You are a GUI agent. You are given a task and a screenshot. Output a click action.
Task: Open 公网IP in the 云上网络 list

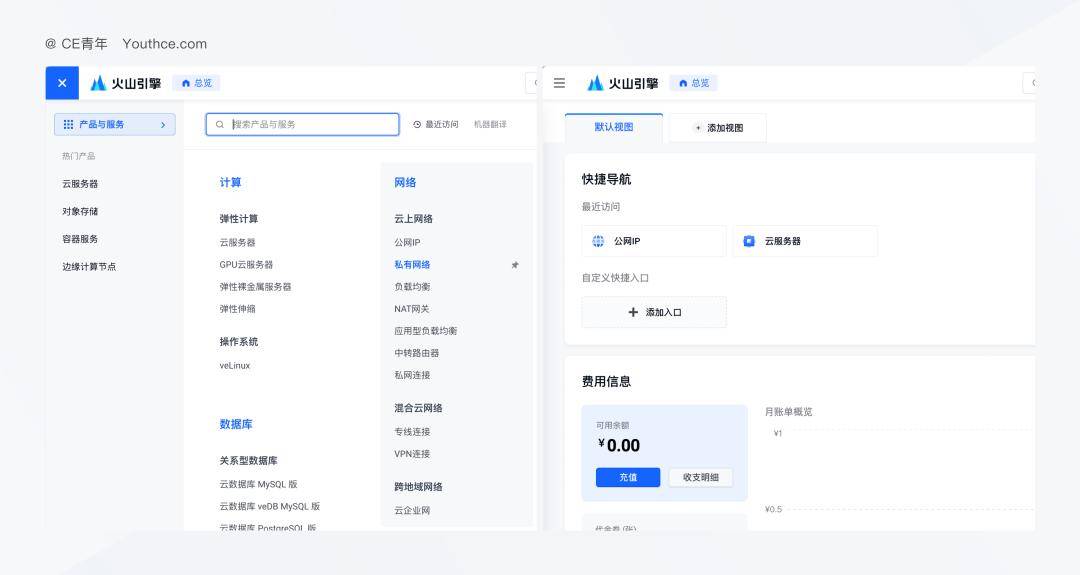click(407, 242)
